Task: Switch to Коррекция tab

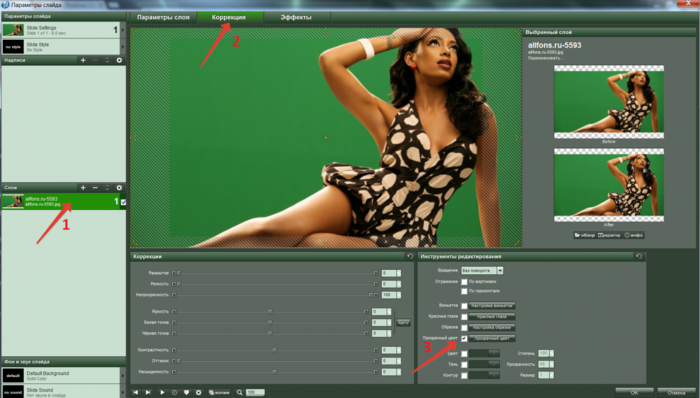Action: click(x=229, y=17)
